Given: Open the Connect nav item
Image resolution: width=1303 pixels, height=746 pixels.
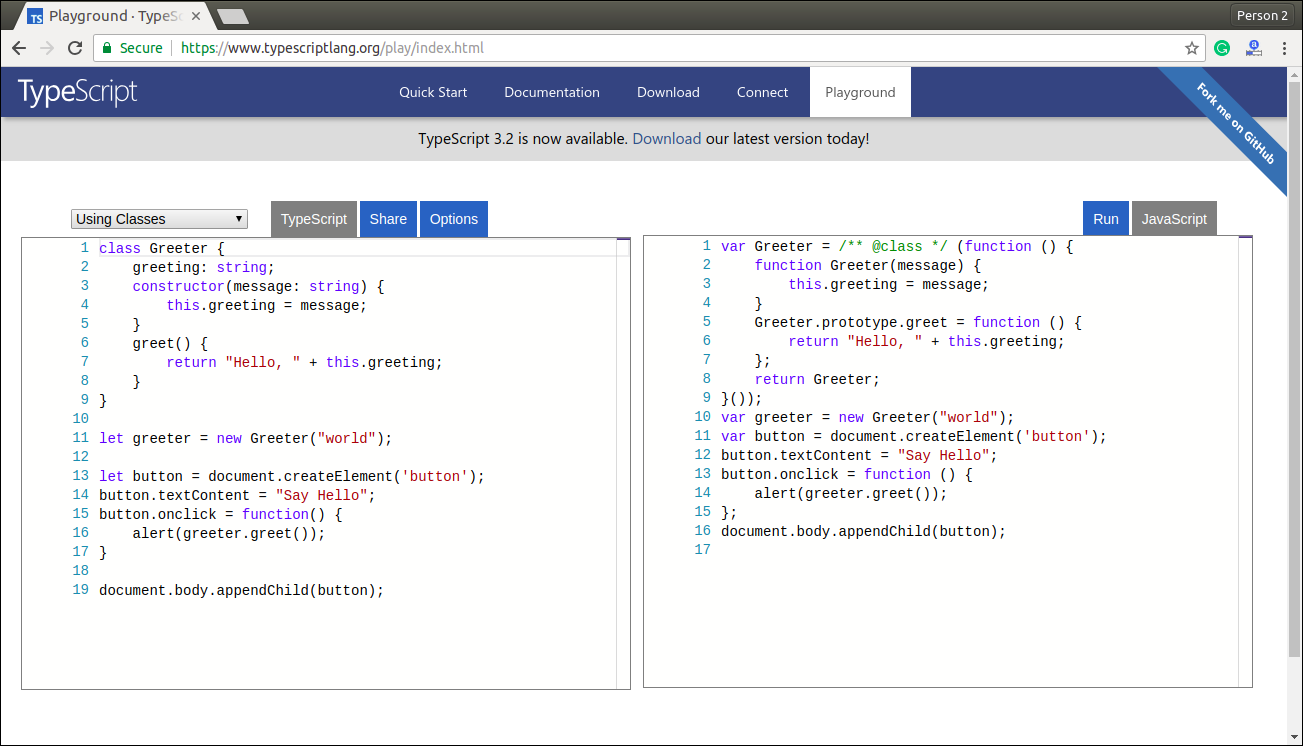Looking at the screenshot, I should [x=763, y=92].
